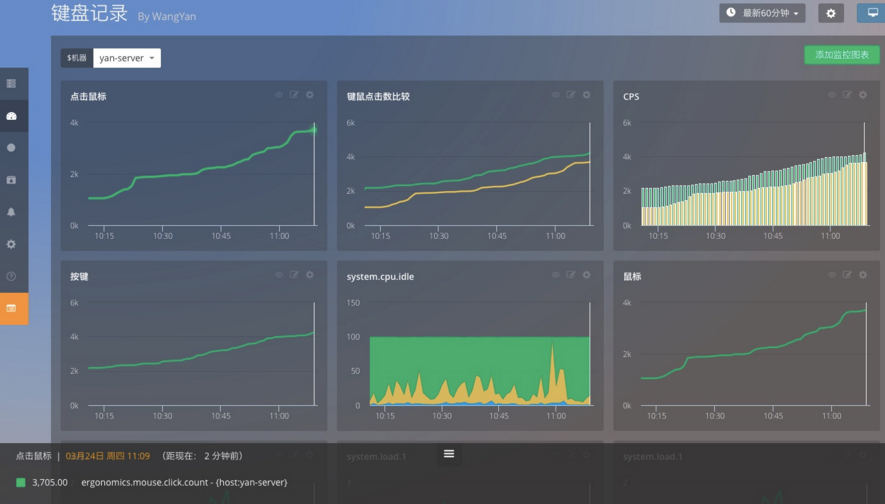Edit the 键鼠点击数比较 chart
The image size is (885, 504).
[571, 95]
